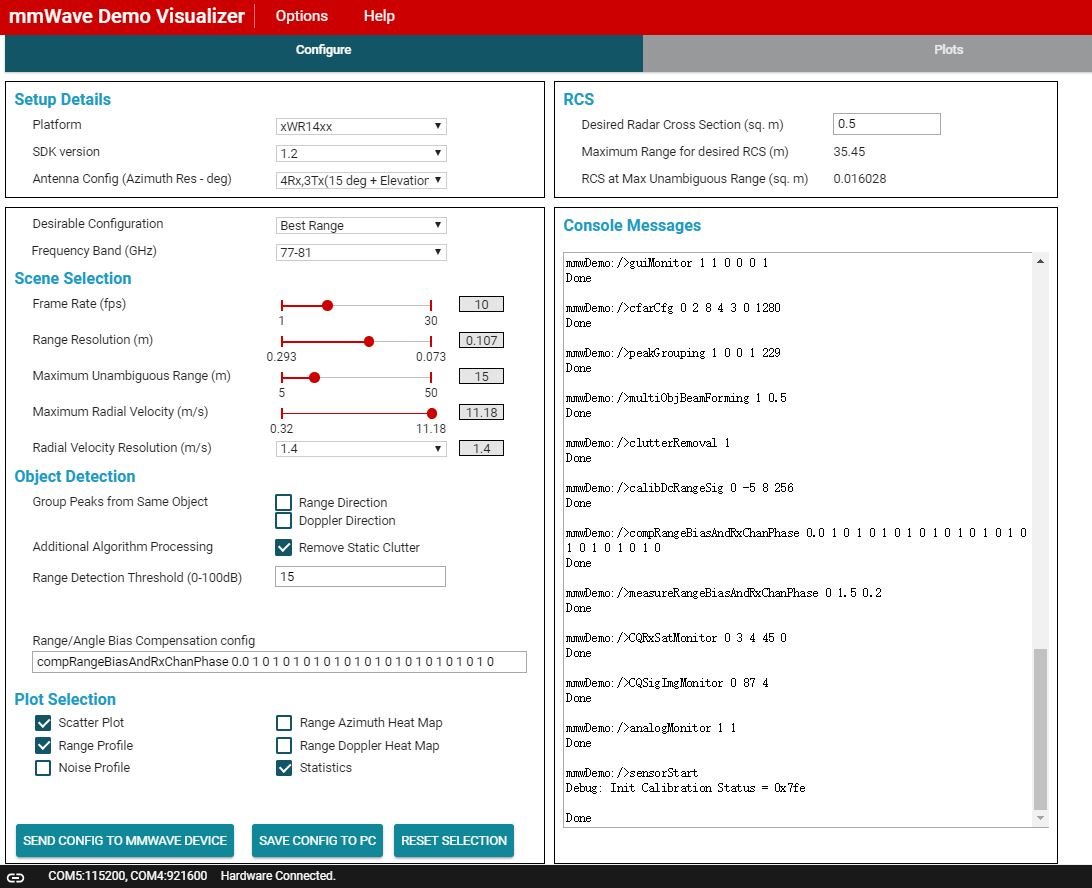Click Save Config to PC button
The width and height of the screenshot is (1092, 888).
(318, 841)
